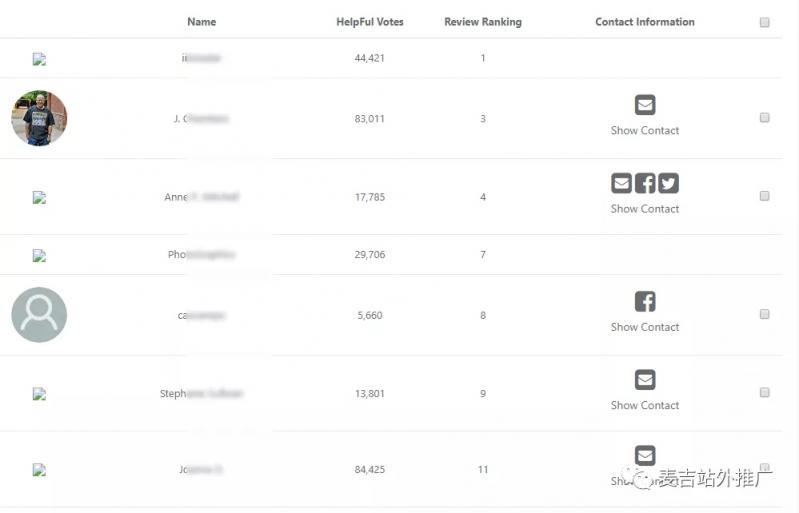Image resolution: width=799 pixels, height=513 pixels.
Task: Click the email icon for rank 11 reviewer
Action: click(x=645, y=455)
